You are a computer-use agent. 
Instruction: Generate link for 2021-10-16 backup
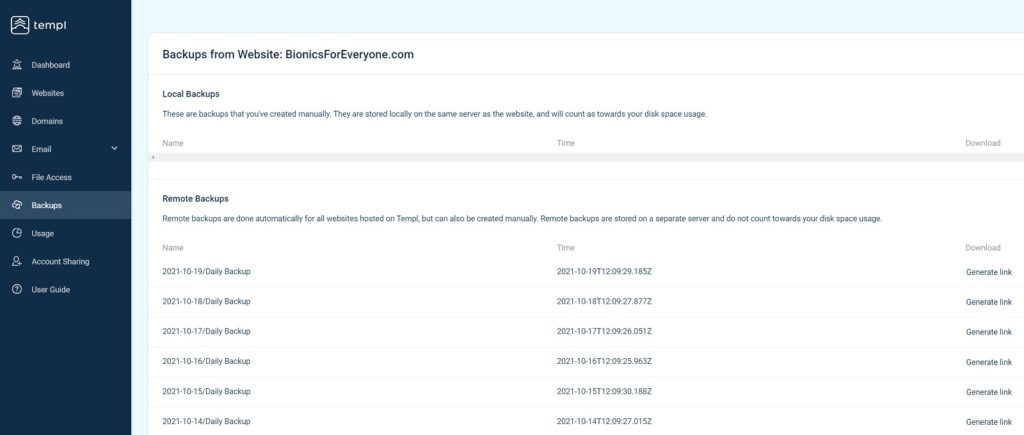click(x=989, y=362)
